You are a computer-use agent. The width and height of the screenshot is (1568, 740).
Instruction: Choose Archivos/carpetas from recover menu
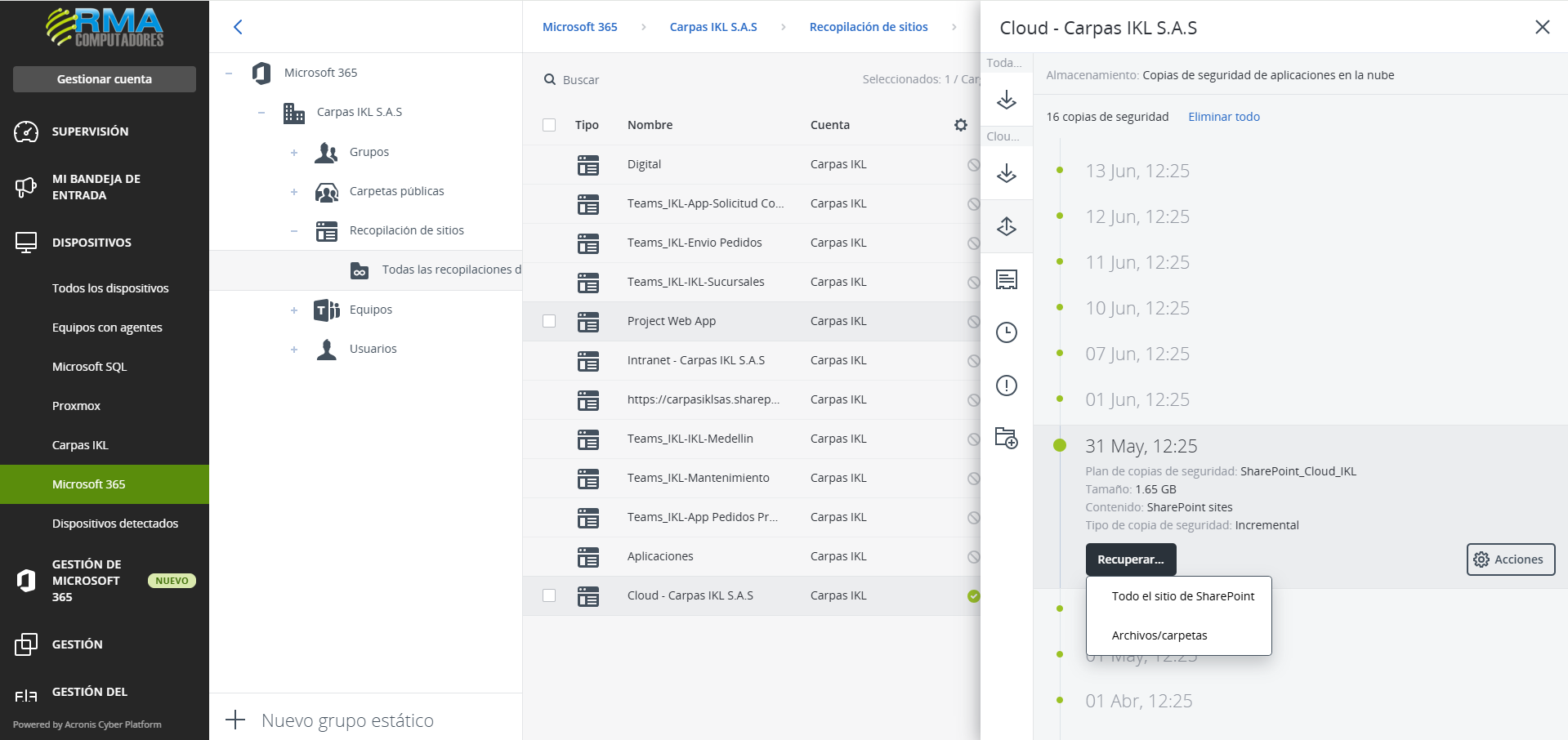(x=1159, y=635)
